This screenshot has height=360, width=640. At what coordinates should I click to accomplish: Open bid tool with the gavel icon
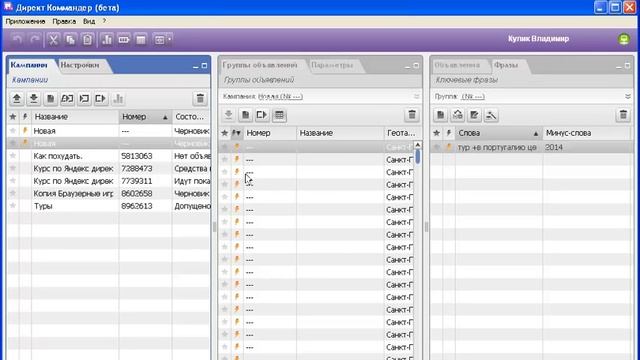click(x=491, y=115)
